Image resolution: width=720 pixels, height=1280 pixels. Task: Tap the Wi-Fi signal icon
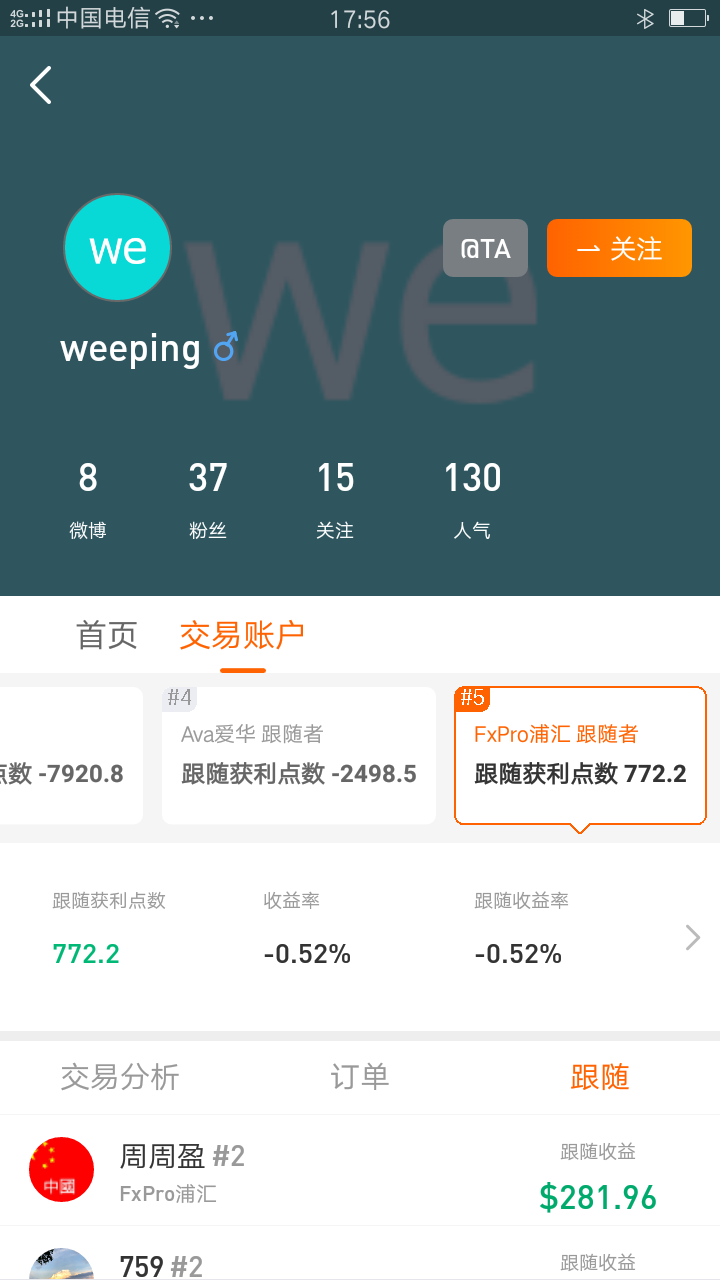[x=168, y=18]
